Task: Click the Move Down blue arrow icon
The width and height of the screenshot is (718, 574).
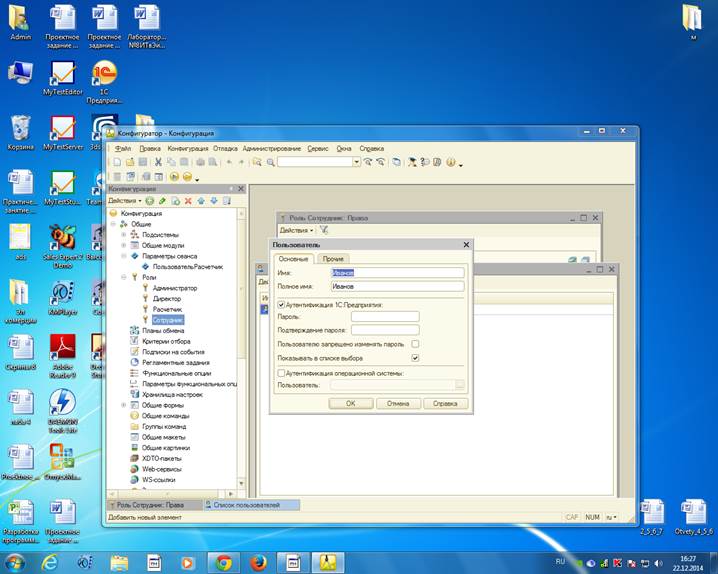Action: pyautogui.click(x=214, y=201)
